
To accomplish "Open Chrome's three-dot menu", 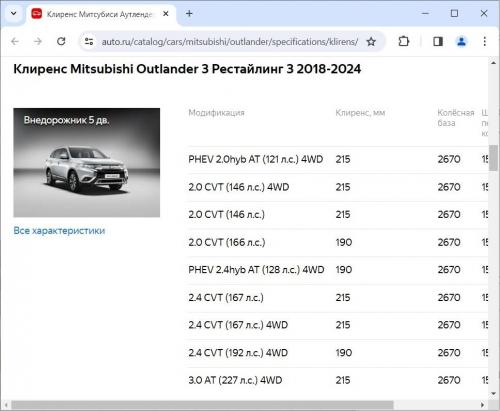I will (x=484, y=41).
